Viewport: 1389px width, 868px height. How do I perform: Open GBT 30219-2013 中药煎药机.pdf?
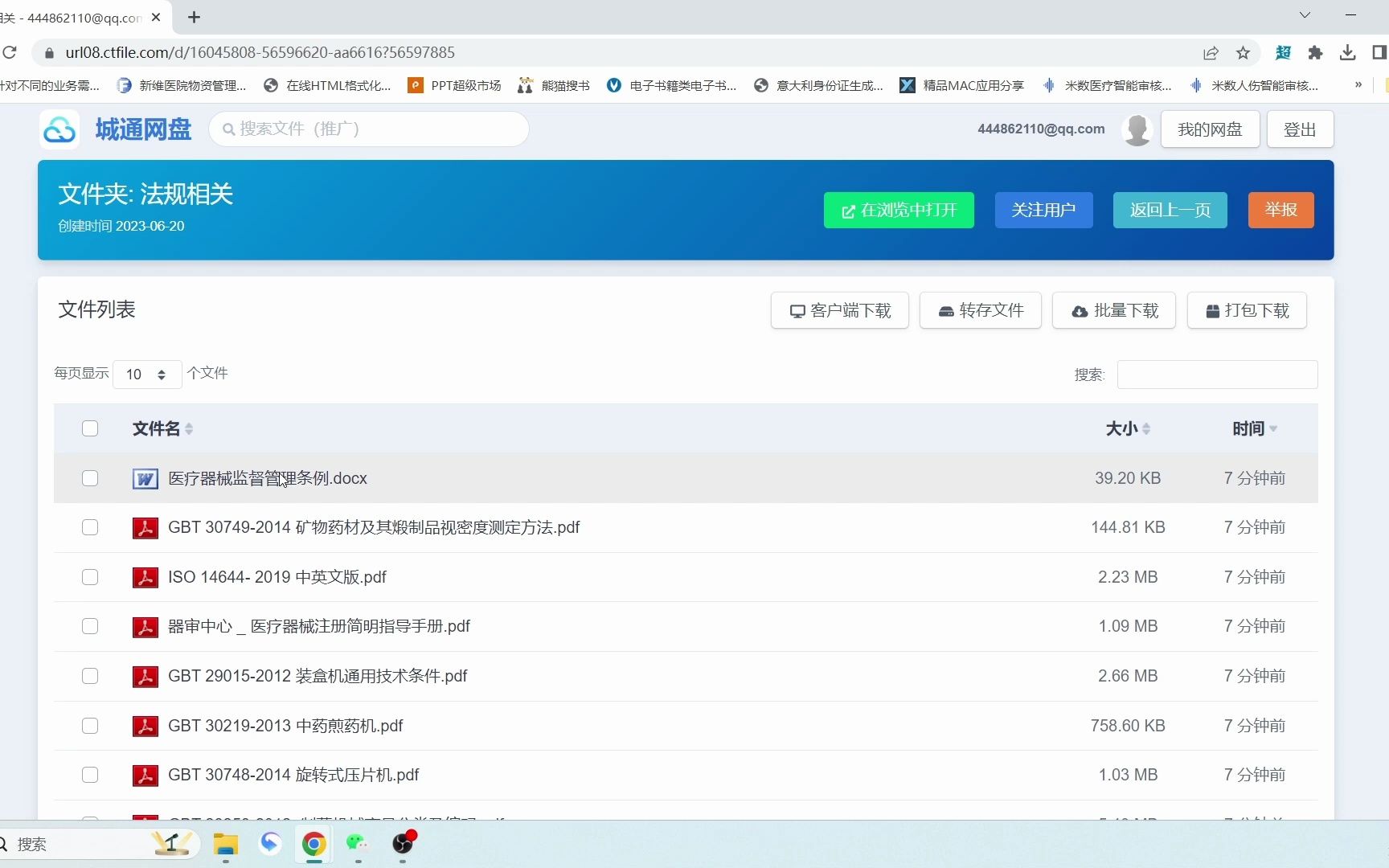click(285, 726)
